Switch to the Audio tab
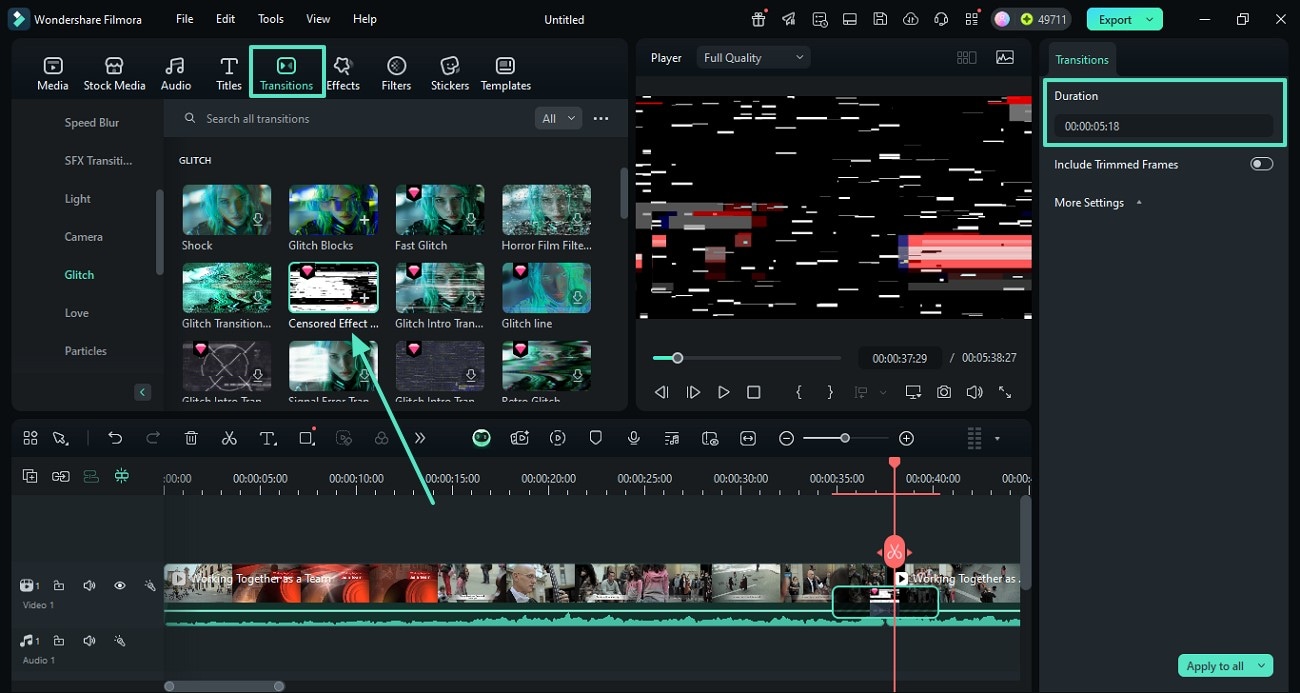 click(176, 74)
